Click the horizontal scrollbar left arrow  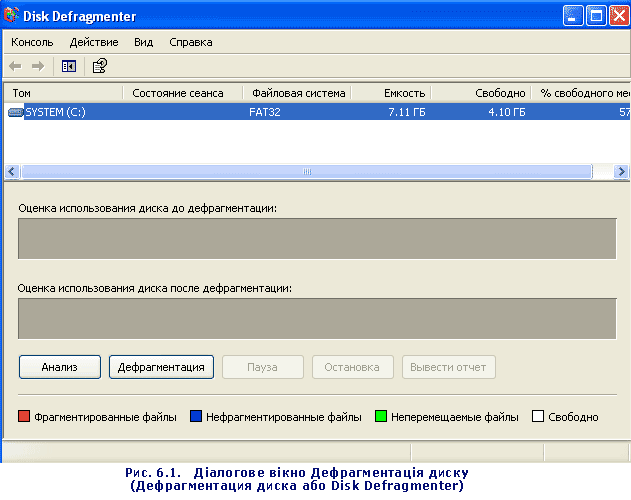[x=12, y=171]
